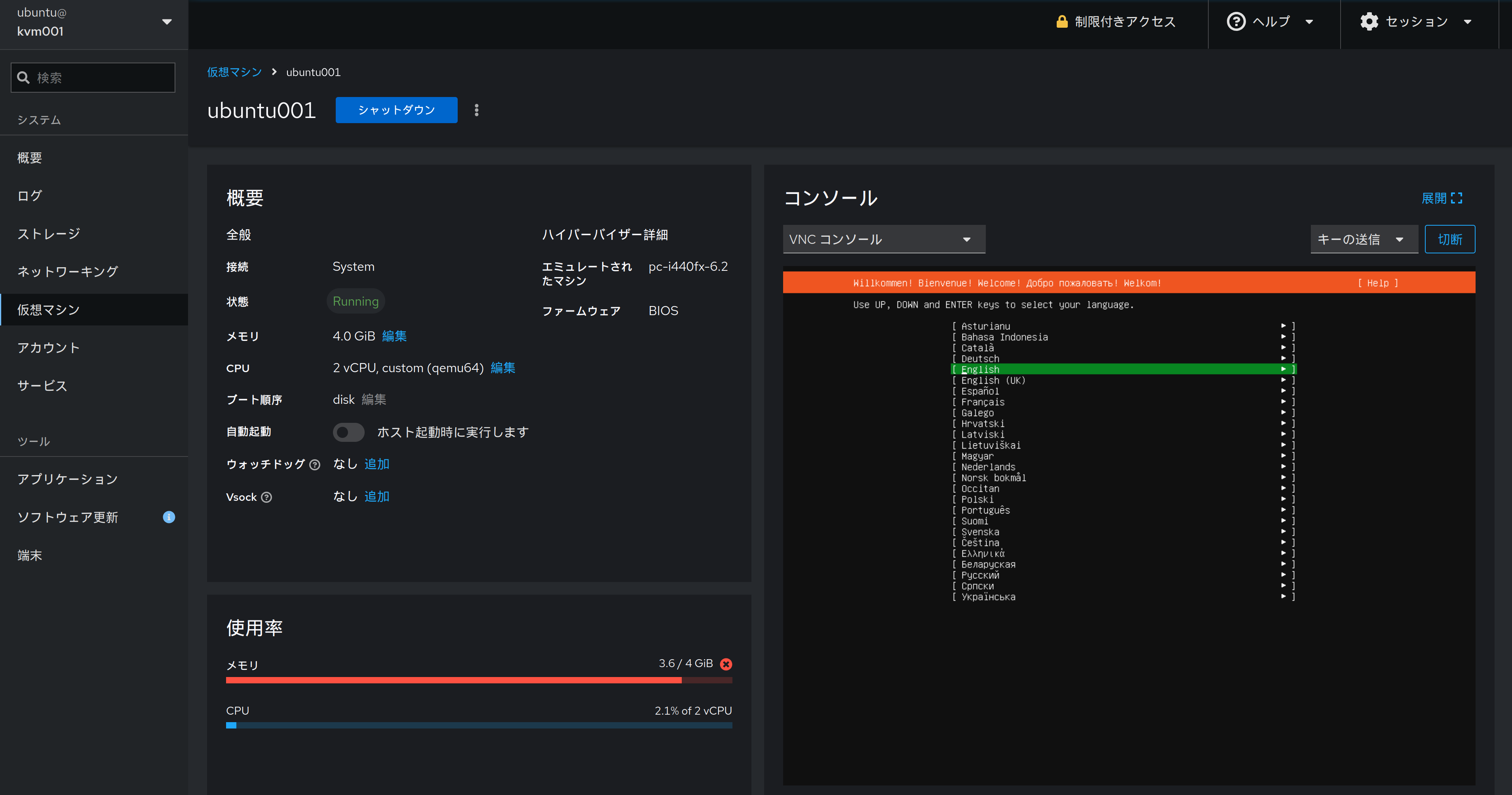The height and width of the screenshot is (795, 1512).
Task: Select Deutsch in the console language list
Action: pos(1124,359)
